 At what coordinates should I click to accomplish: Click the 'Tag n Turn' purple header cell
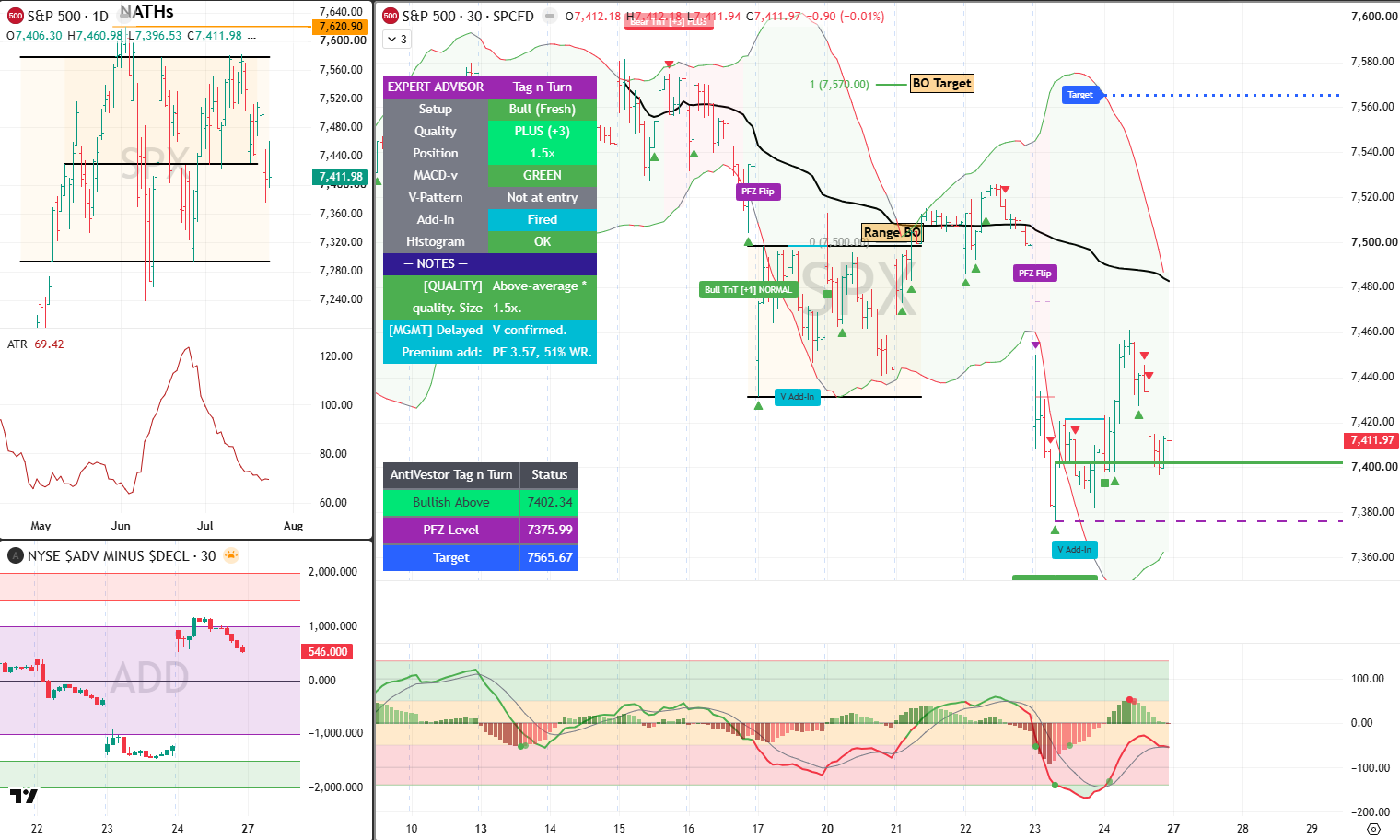pos(542,87)
